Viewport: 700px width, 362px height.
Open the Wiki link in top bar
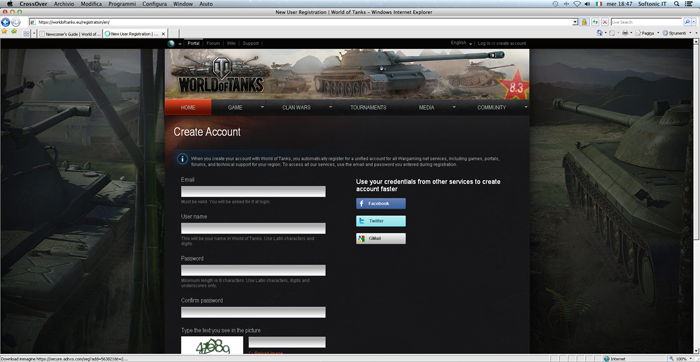point(231,43)
